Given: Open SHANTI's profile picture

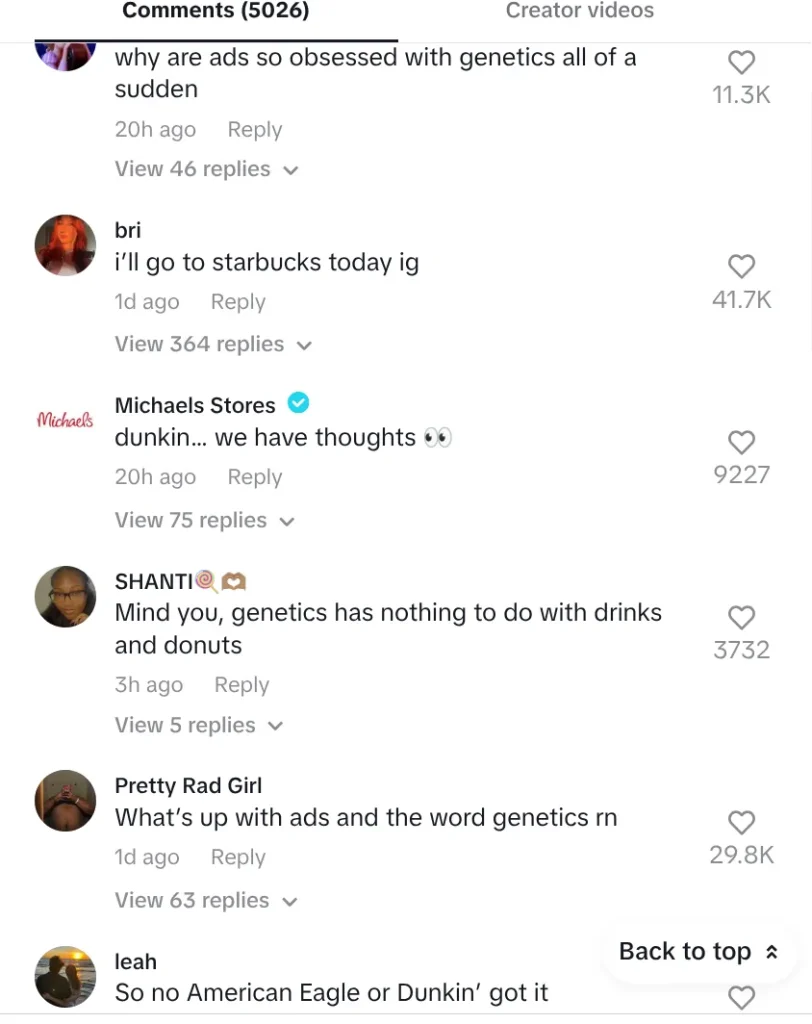Looking at the screenshot, I should coord(65,597).
